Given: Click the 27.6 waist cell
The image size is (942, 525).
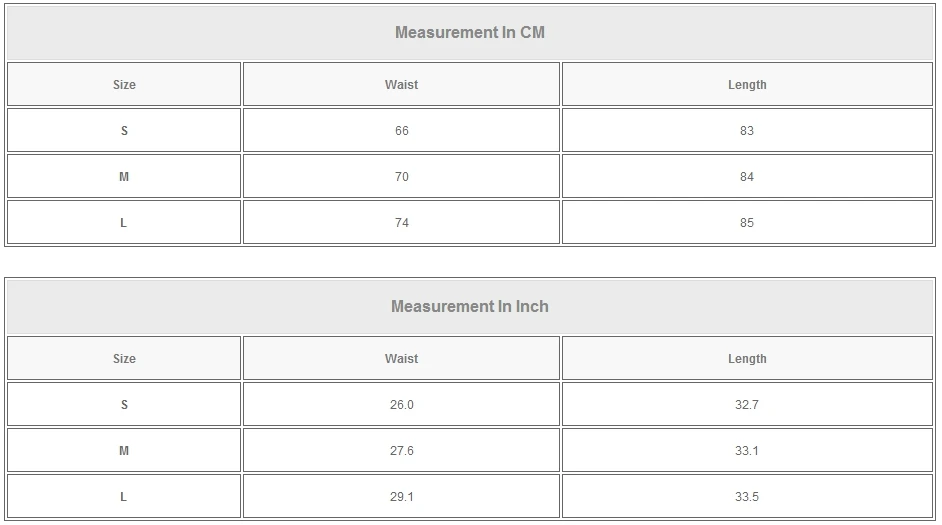Looking at the screenshot, I should [x=401, y=451].
